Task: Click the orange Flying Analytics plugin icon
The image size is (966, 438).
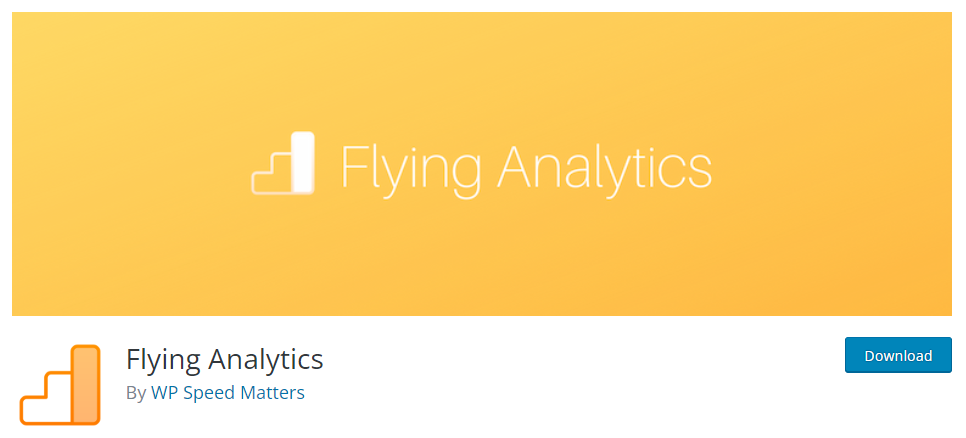Action: pyautogui.click(x=60, y=385)
